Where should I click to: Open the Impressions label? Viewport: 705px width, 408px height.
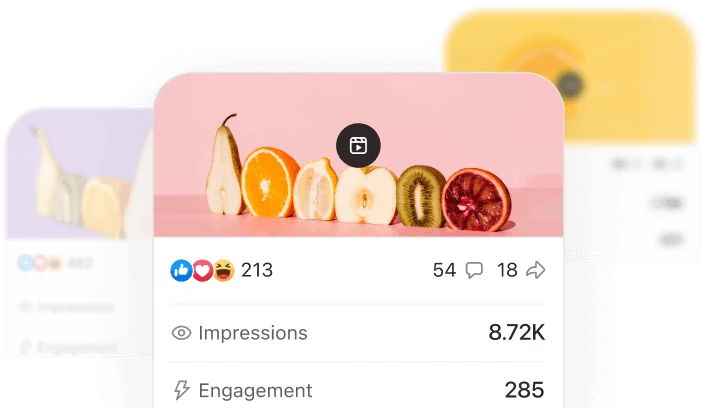point(253,333)
